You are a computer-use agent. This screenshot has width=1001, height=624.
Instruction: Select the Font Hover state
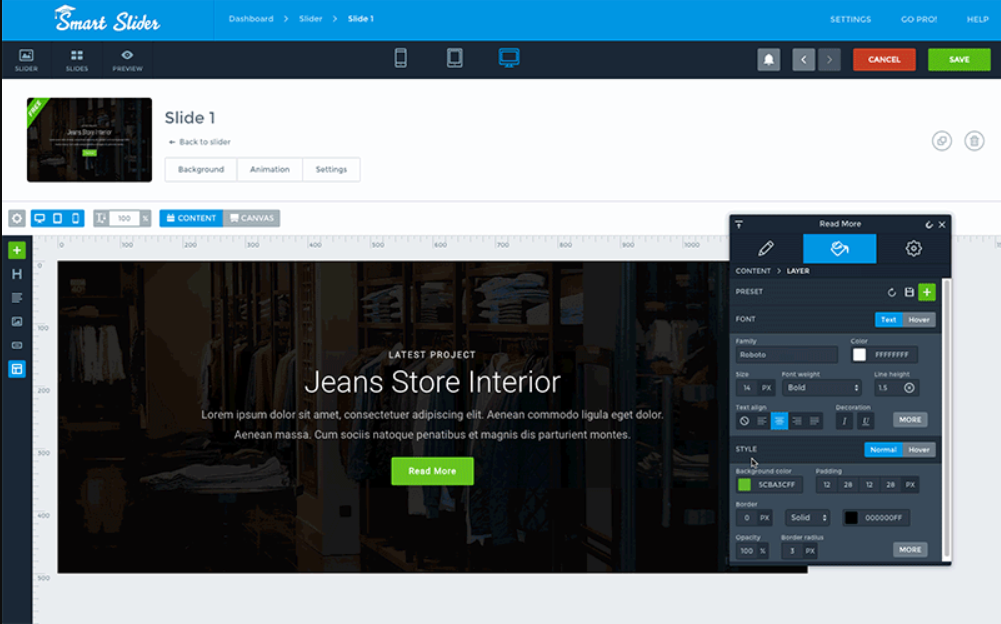click(919, 319)
